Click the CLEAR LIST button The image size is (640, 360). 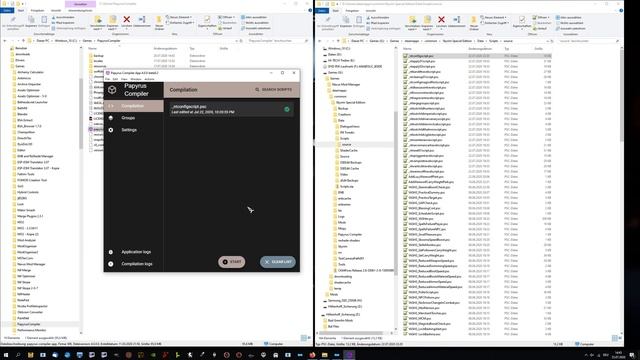point(278,262)
